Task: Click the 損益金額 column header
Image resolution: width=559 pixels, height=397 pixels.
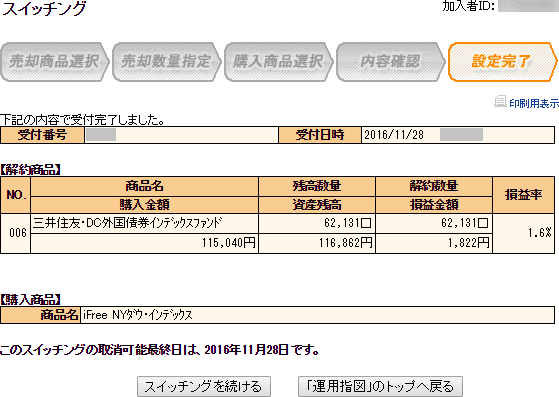Action: [x=434, y=205]
